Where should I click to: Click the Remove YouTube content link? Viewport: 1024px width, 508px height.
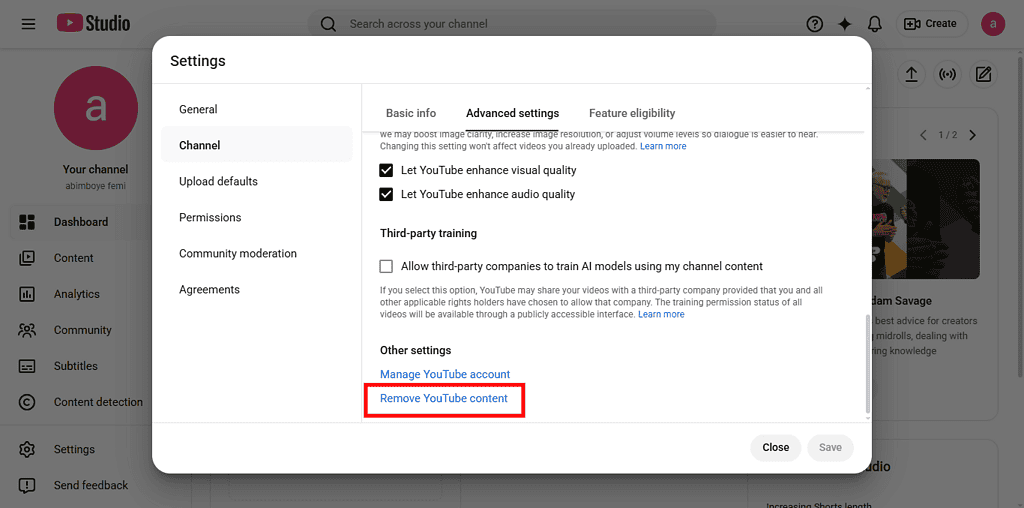pos(443,398)
